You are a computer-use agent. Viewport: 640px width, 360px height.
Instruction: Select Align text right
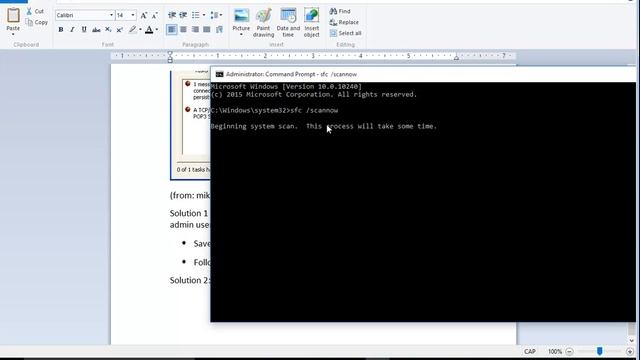tap(196, 29)
